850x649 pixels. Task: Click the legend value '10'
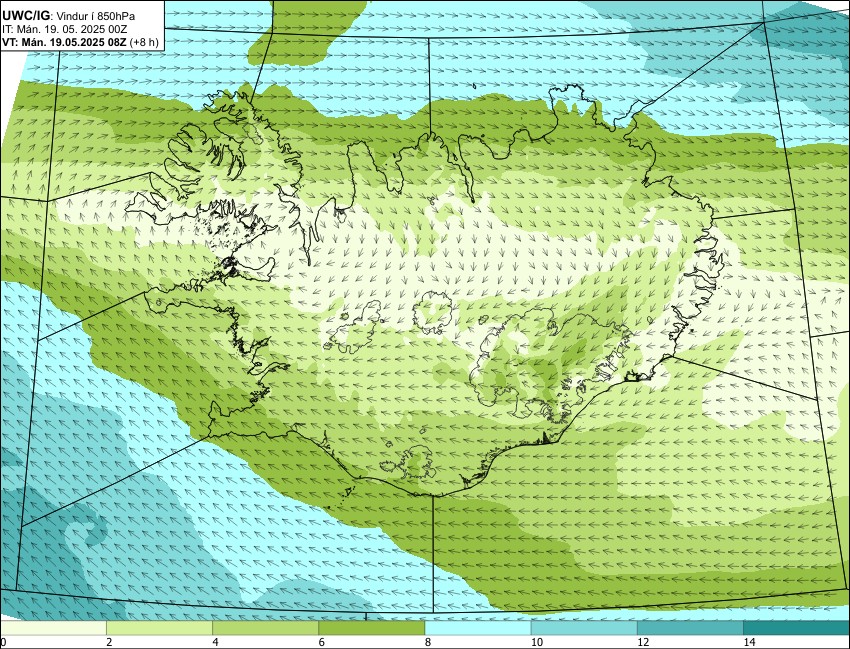coord(537,642)
